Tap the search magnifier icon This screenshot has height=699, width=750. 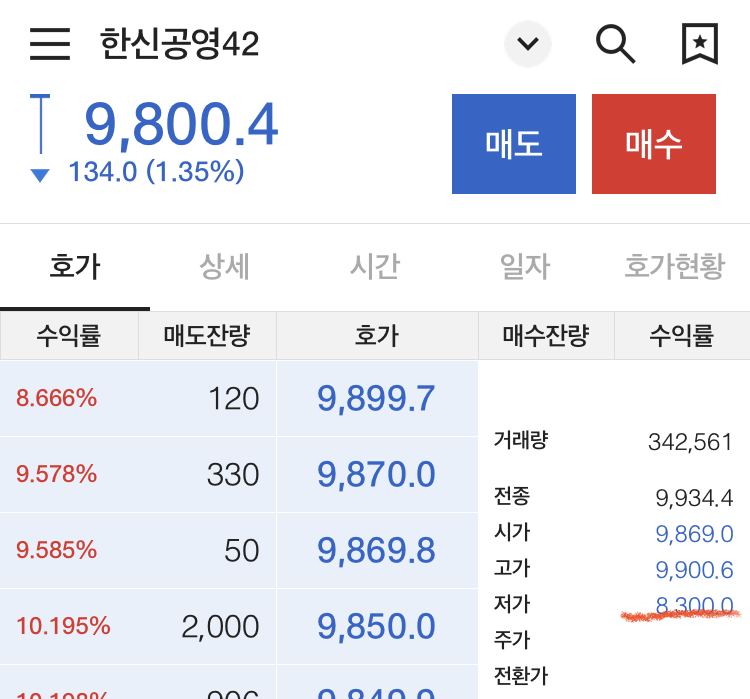coord(615,44)
